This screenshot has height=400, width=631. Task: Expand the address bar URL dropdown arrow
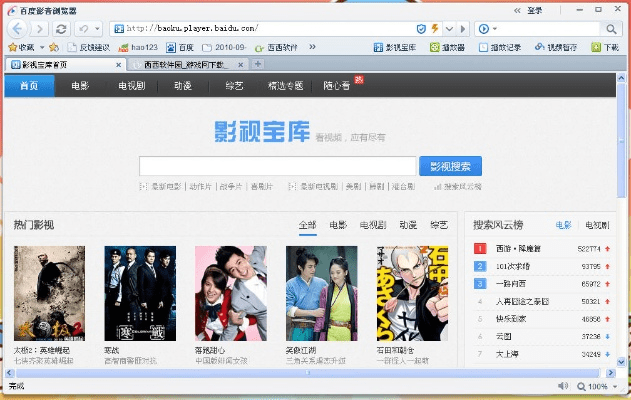pyautogui.click(x=449, y=28)
